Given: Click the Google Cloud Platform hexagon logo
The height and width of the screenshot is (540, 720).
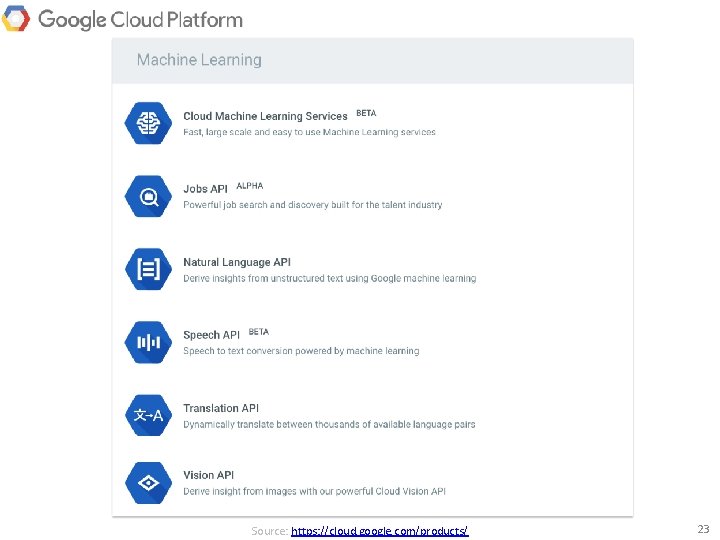Looking at the screenshot, I should pyautogui.click(x=16, y=19).
